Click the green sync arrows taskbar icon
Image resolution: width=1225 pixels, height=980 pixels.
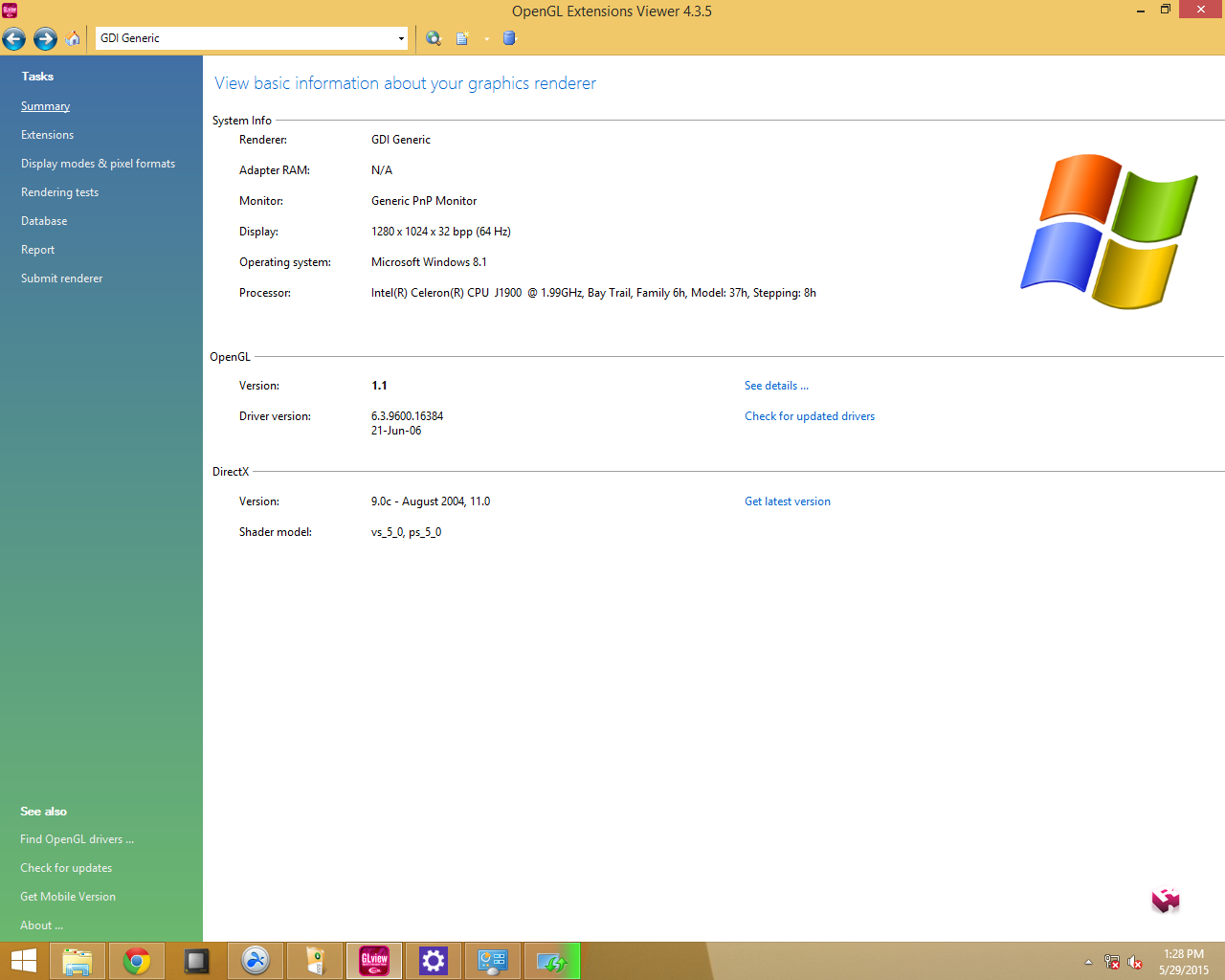(552, 961)
